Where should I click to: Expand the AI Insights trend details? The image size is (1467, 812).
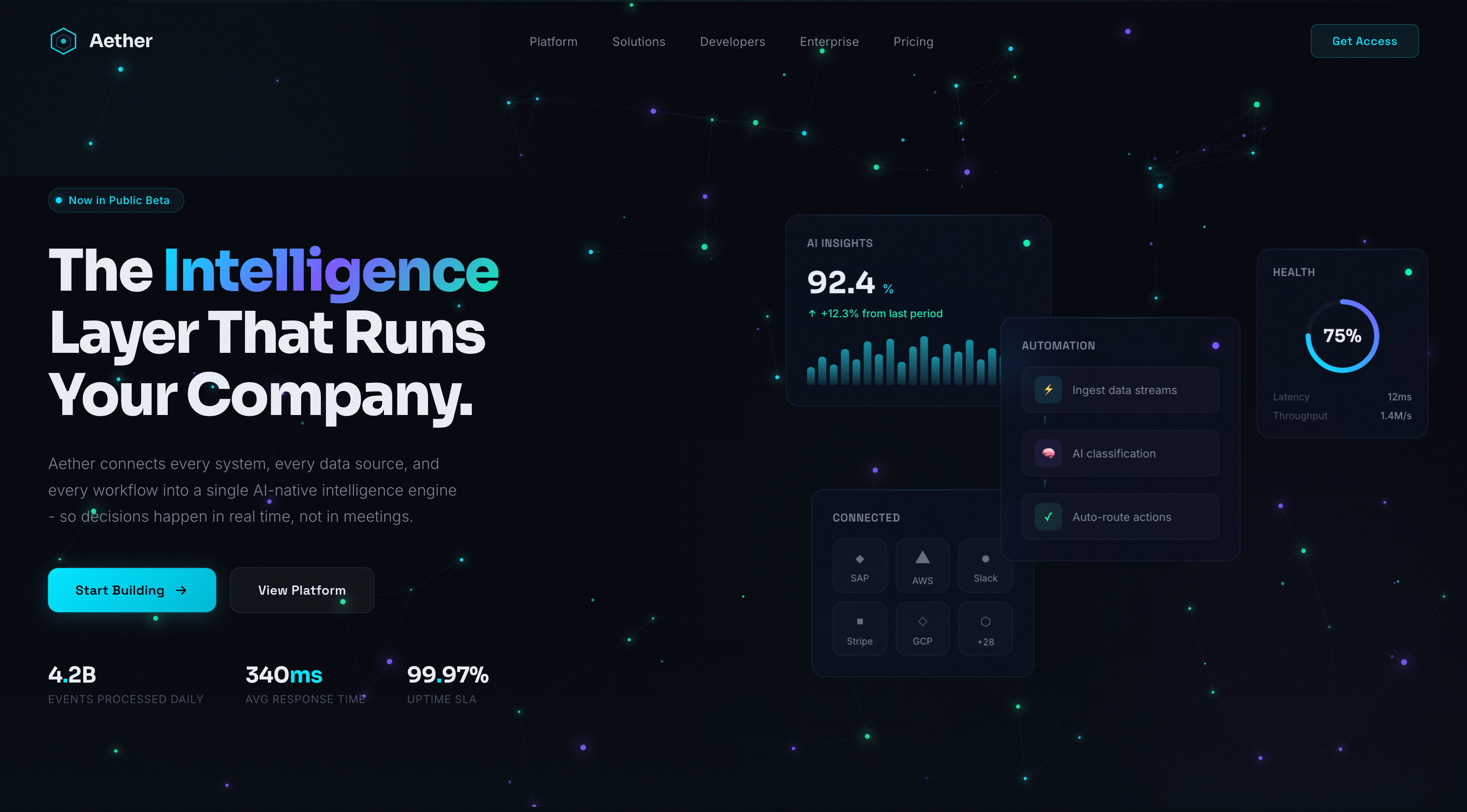pos(875,313)
